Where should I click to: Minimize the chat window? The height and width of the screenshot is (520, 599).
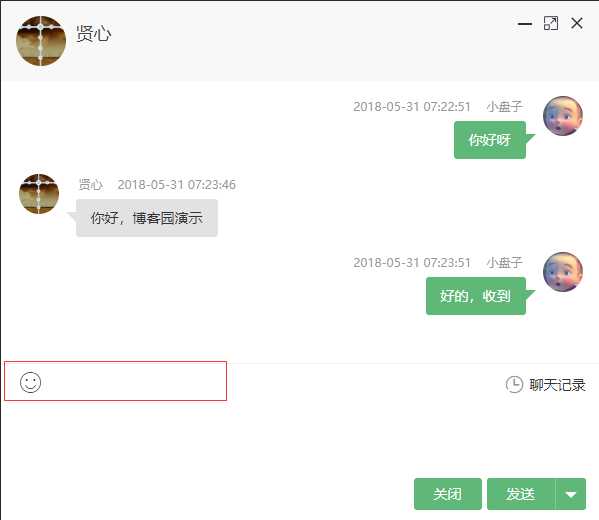pos(525,24)
